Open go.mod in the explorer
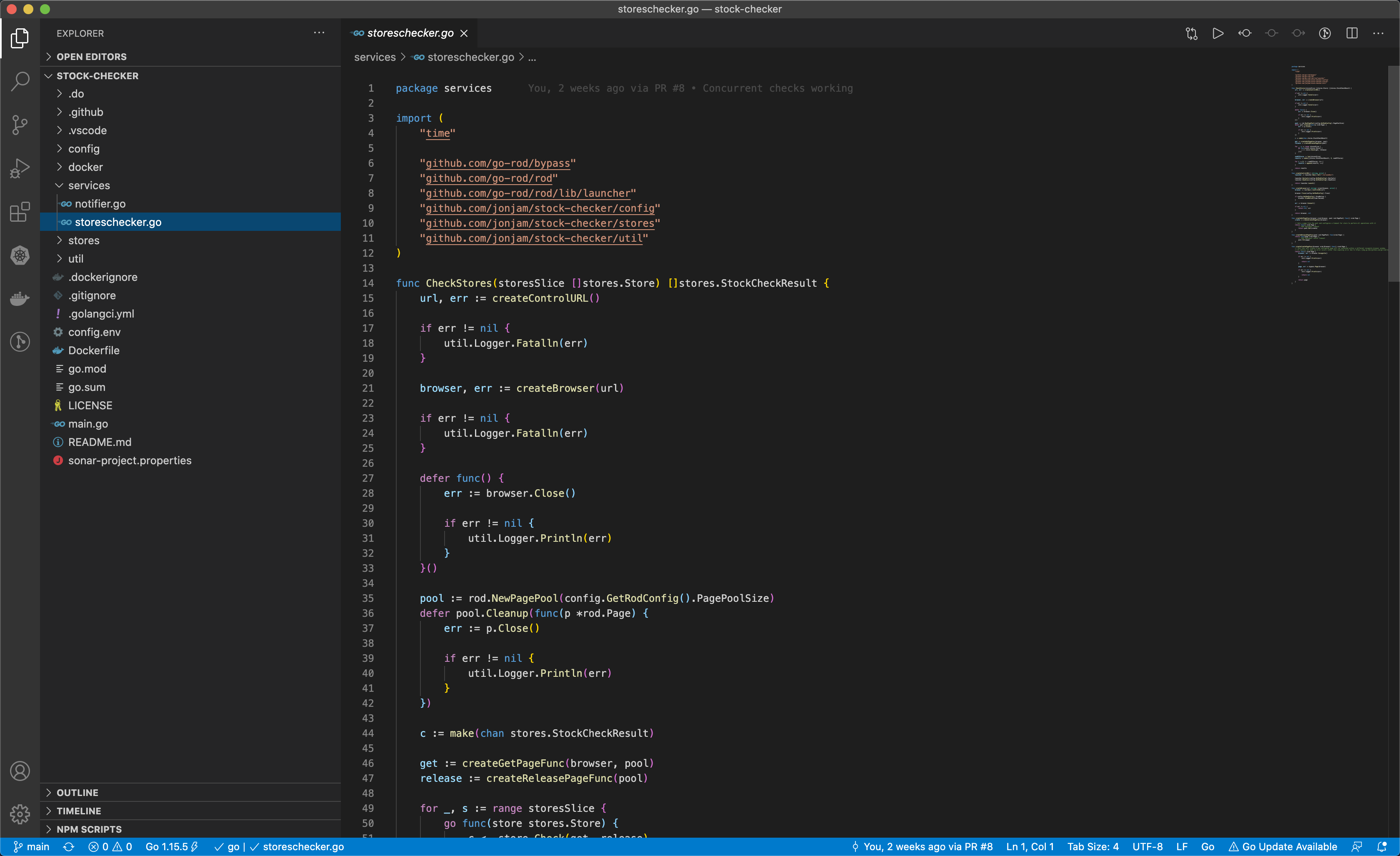The width and height of the screenshot is (1400, 856). coord(190,369)
